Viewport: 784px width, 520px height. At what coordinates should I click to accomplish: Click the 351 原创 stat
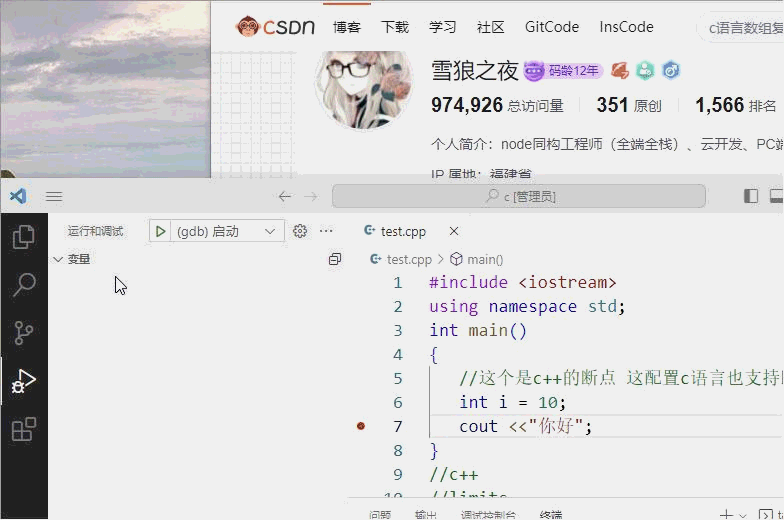point(629,106)
